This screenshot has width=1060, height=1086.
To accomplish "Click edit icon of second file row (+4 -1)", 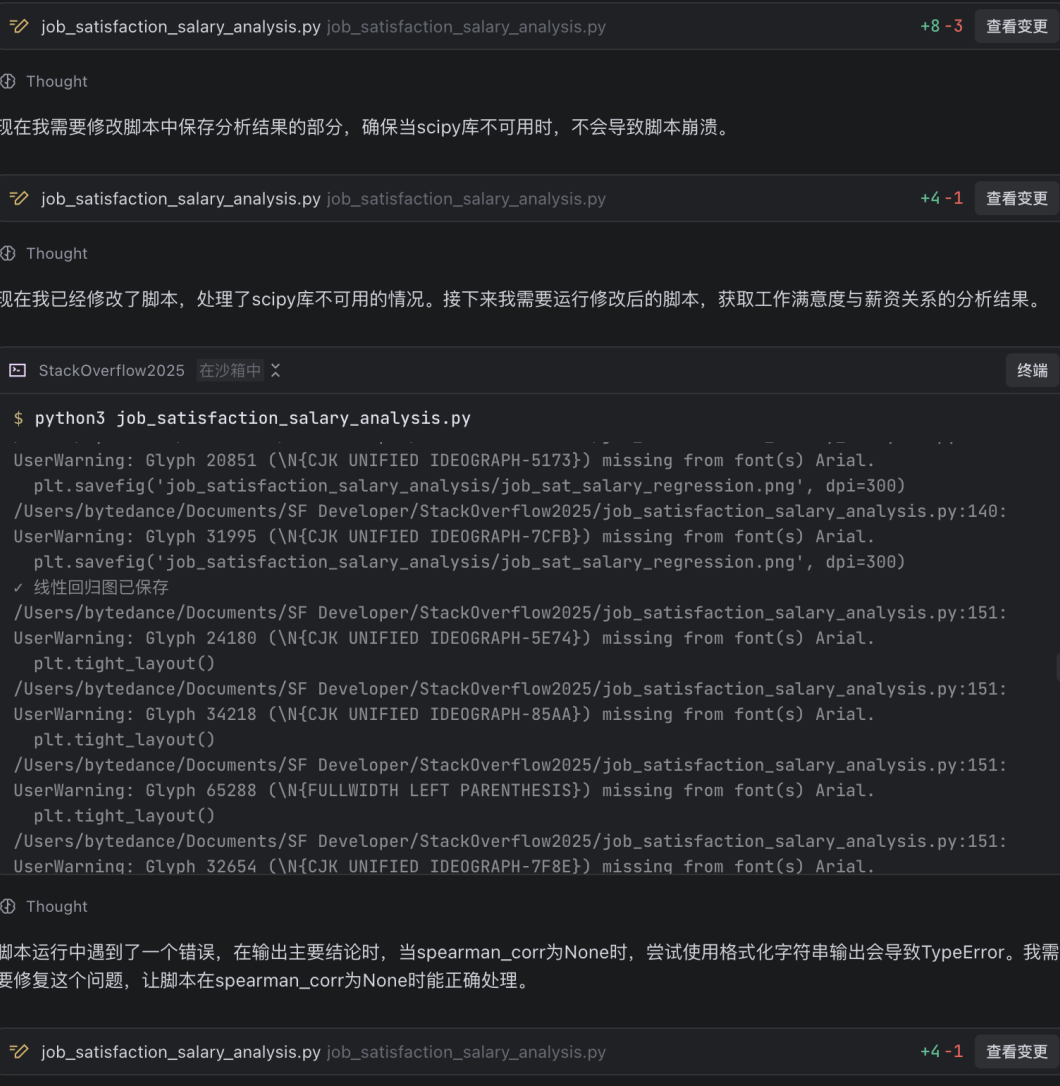I will click(x=19, y=199).
